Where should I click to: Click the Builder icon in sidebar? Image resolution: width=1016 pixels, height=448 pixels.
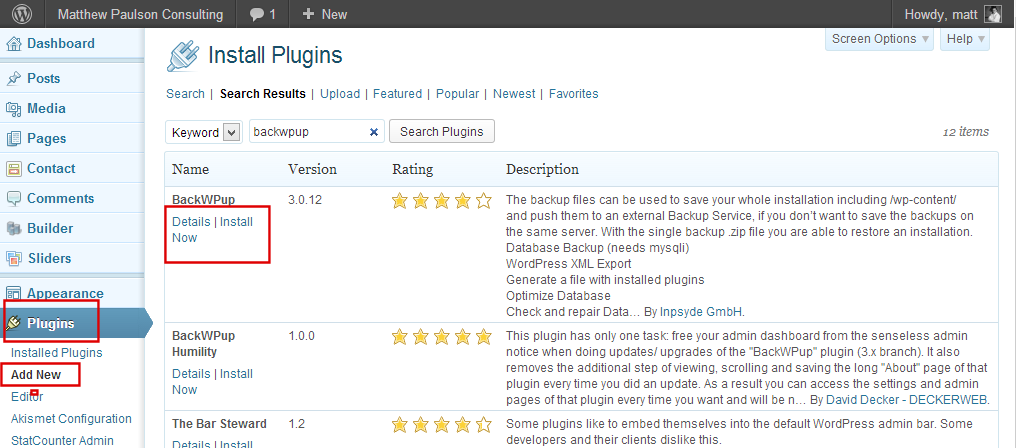(14, 228)
